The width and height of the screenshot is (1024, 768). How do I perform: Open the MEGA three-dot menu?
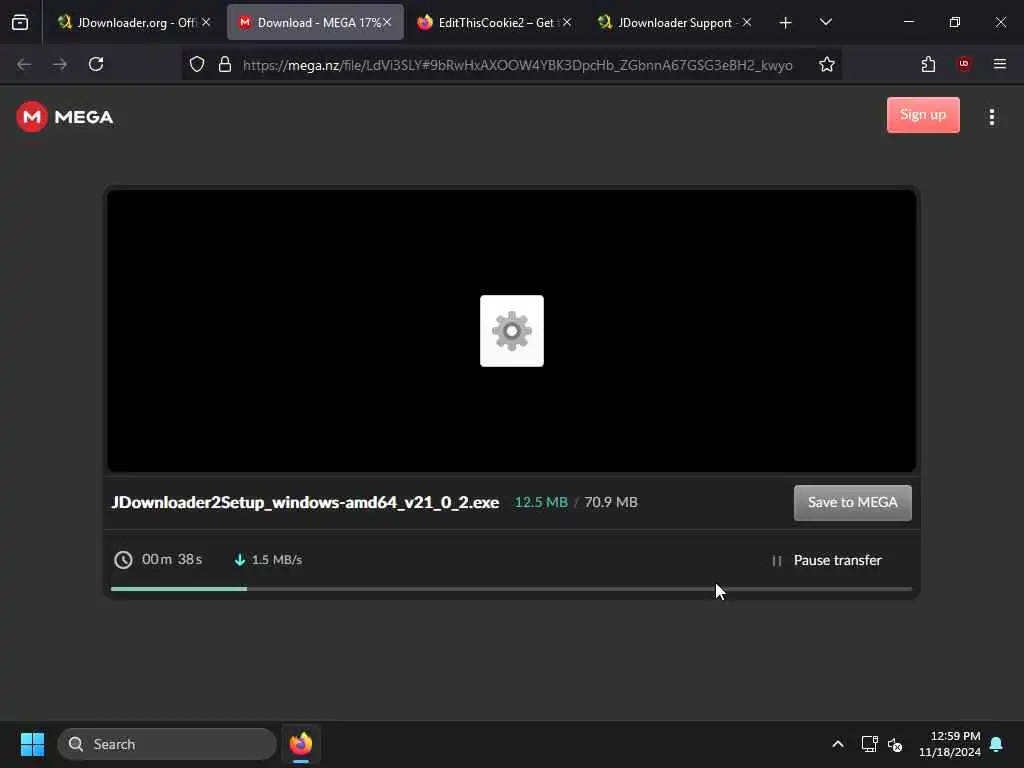991,117
